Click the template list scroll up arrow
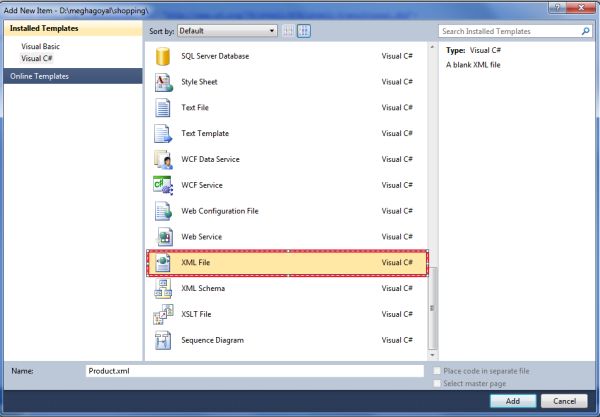The height and width of the screenshot is (417, 600). (x=432, y=47)
